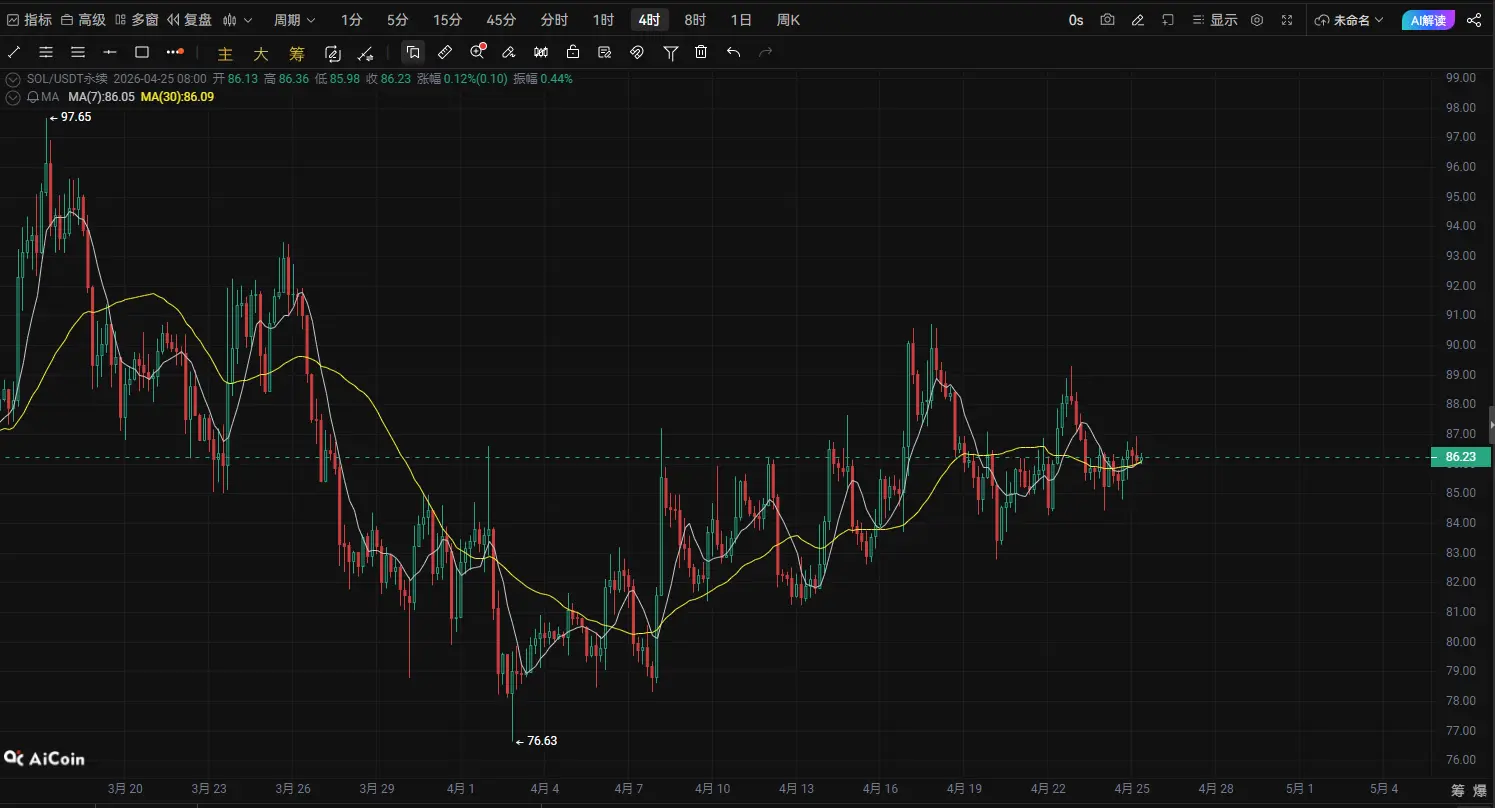This screenshot has width=1495, height=808.
Task: Enter fullscreen chart mode
Action: coord(1287,20)
